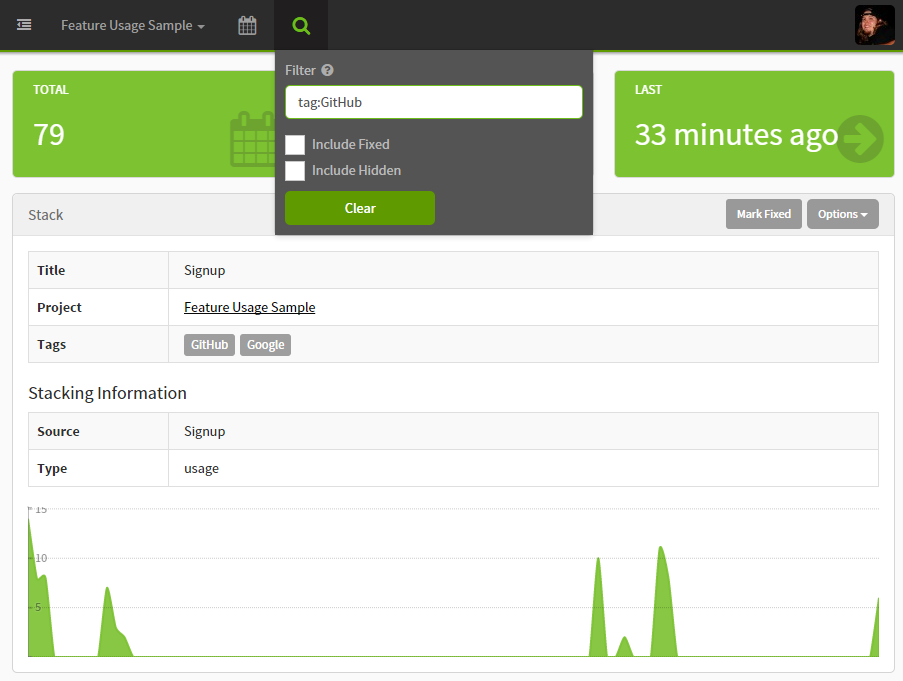
Task: Open the date range calendar picker
Action: [247, 25]
